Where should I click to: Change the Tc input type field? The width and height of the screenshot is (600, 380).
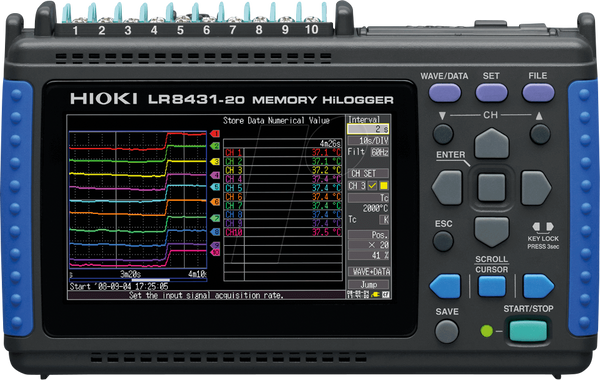point(368,198)
